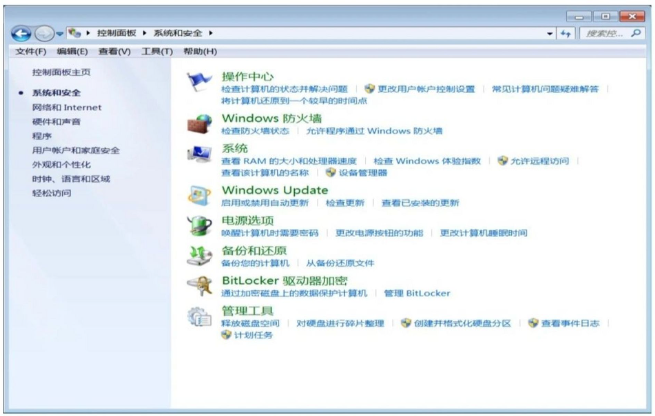Click 检查防火墙状态 link
655x416 pixels.
click(255, 131)
